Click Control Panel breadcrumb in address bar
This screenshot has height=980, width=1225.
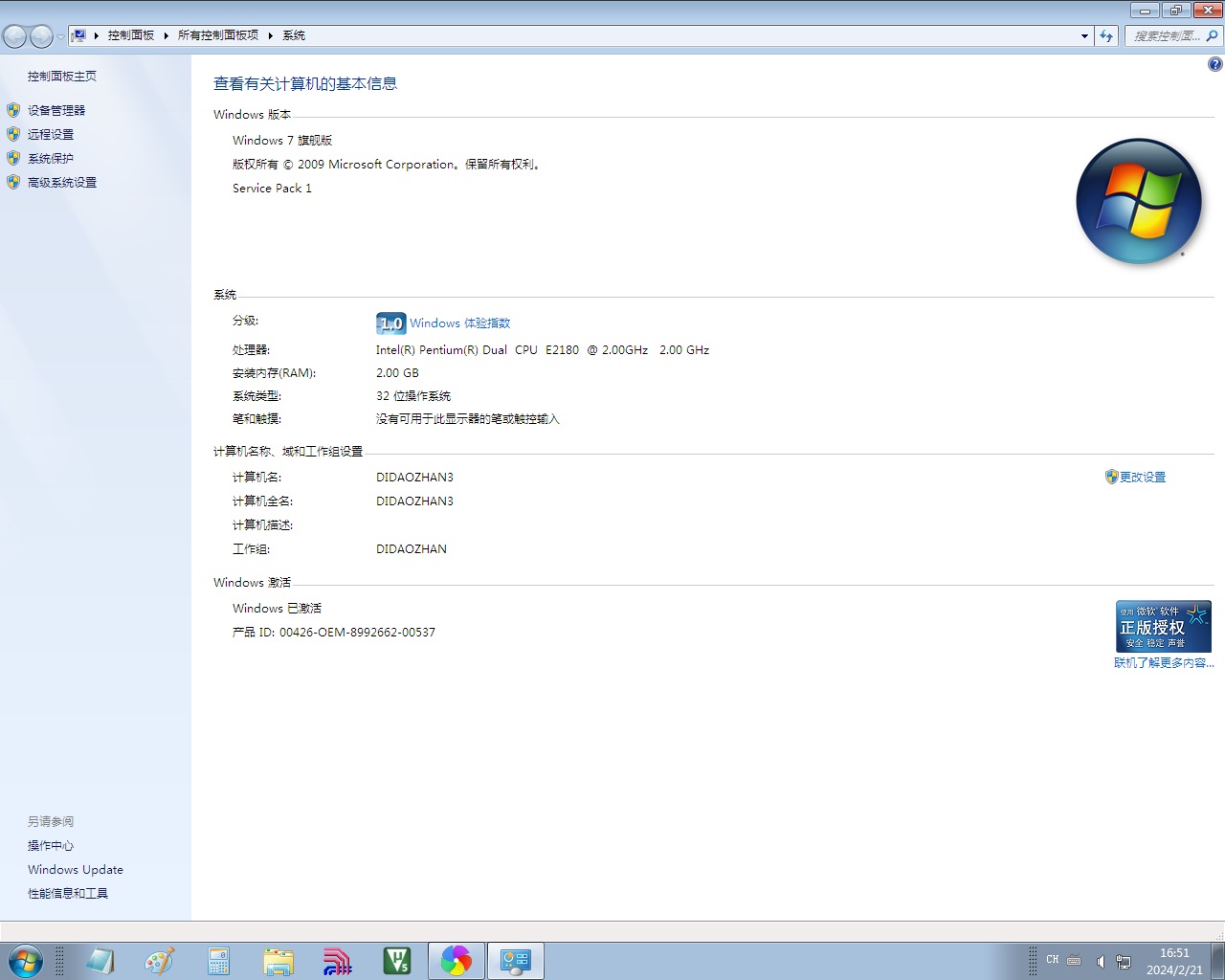(131, 35)
